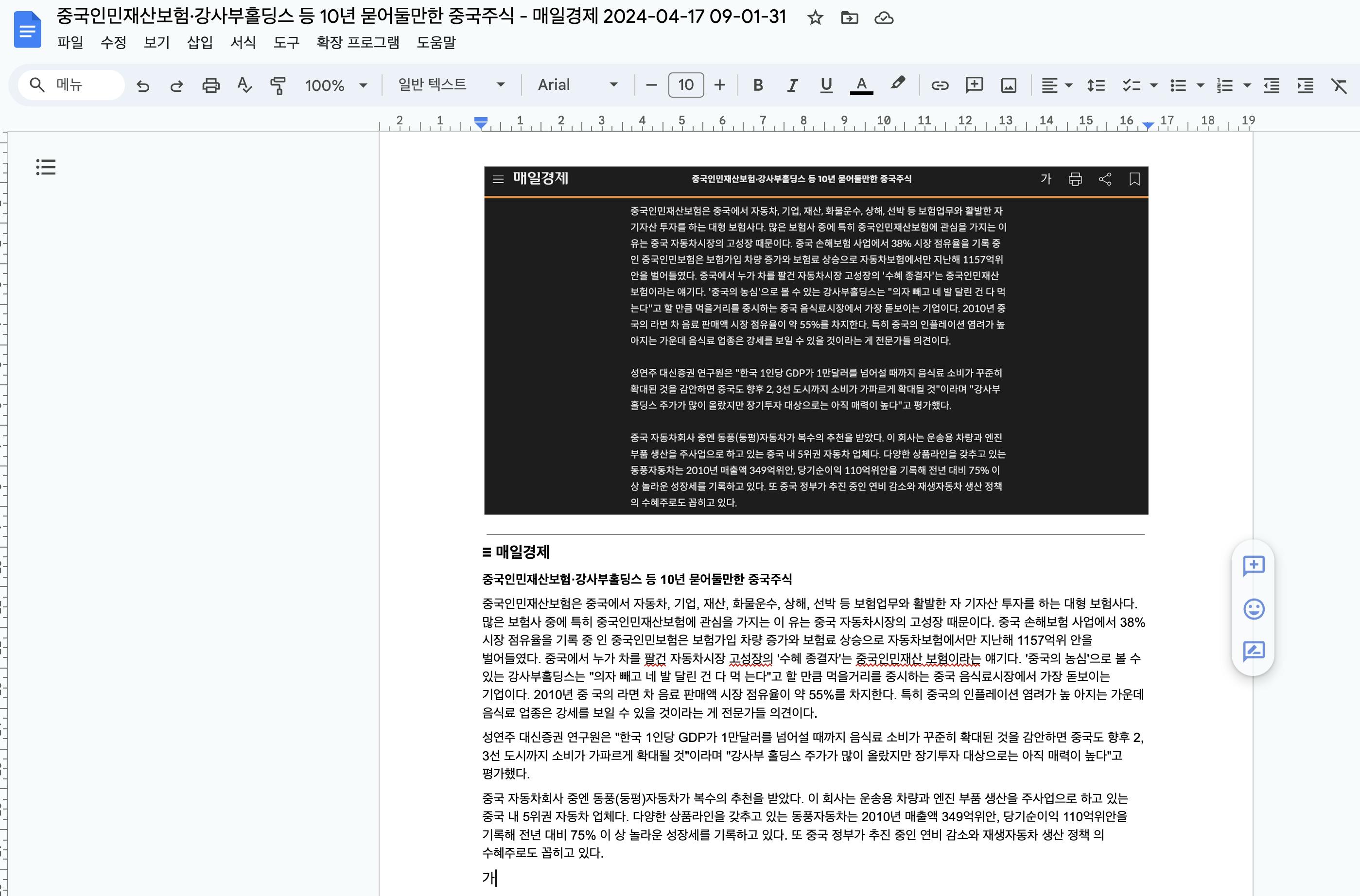Select the paint format roller tool

pyautogui.click(x=278, y=86)
